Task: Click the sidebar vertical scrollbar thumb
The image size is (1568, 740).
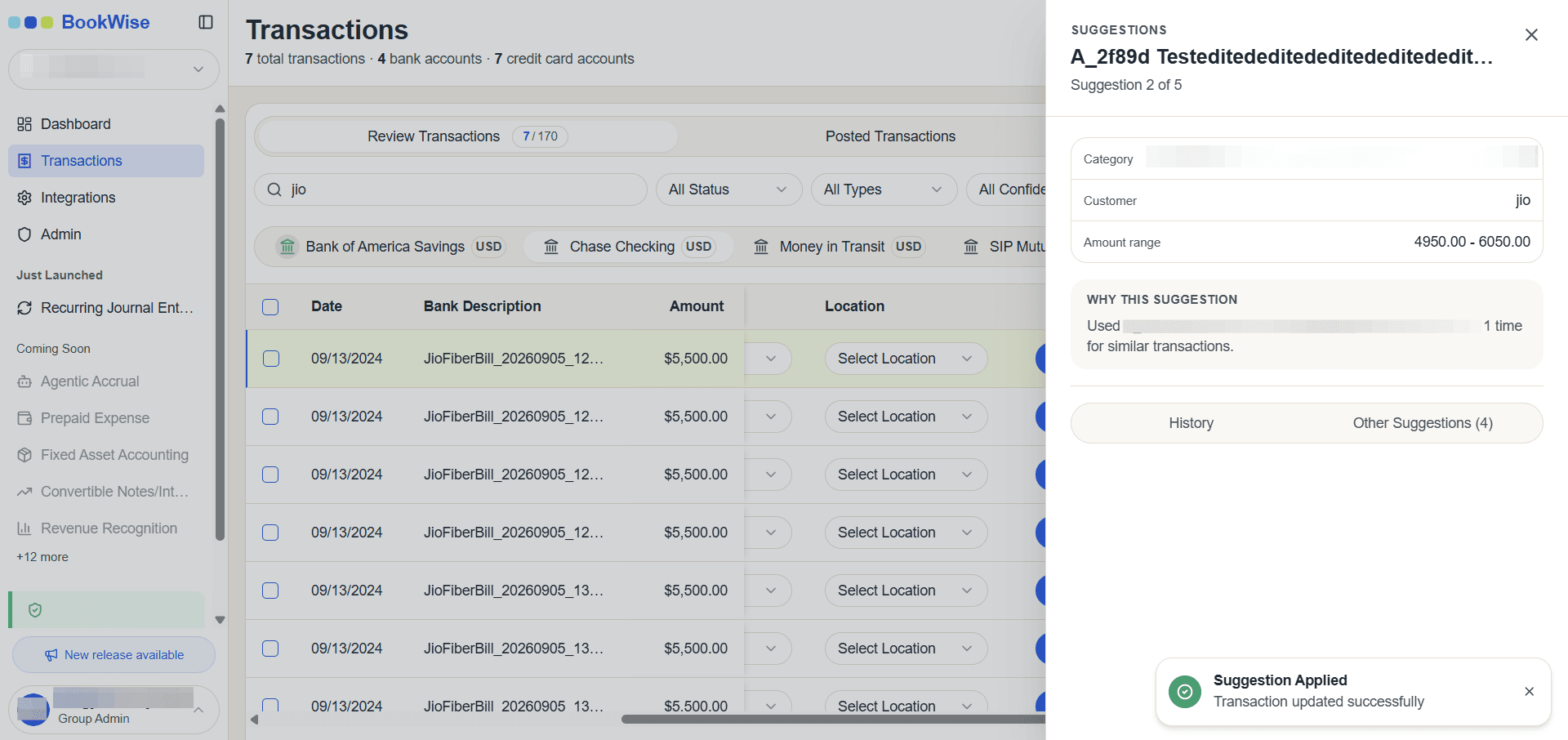Action: [220, 330]
